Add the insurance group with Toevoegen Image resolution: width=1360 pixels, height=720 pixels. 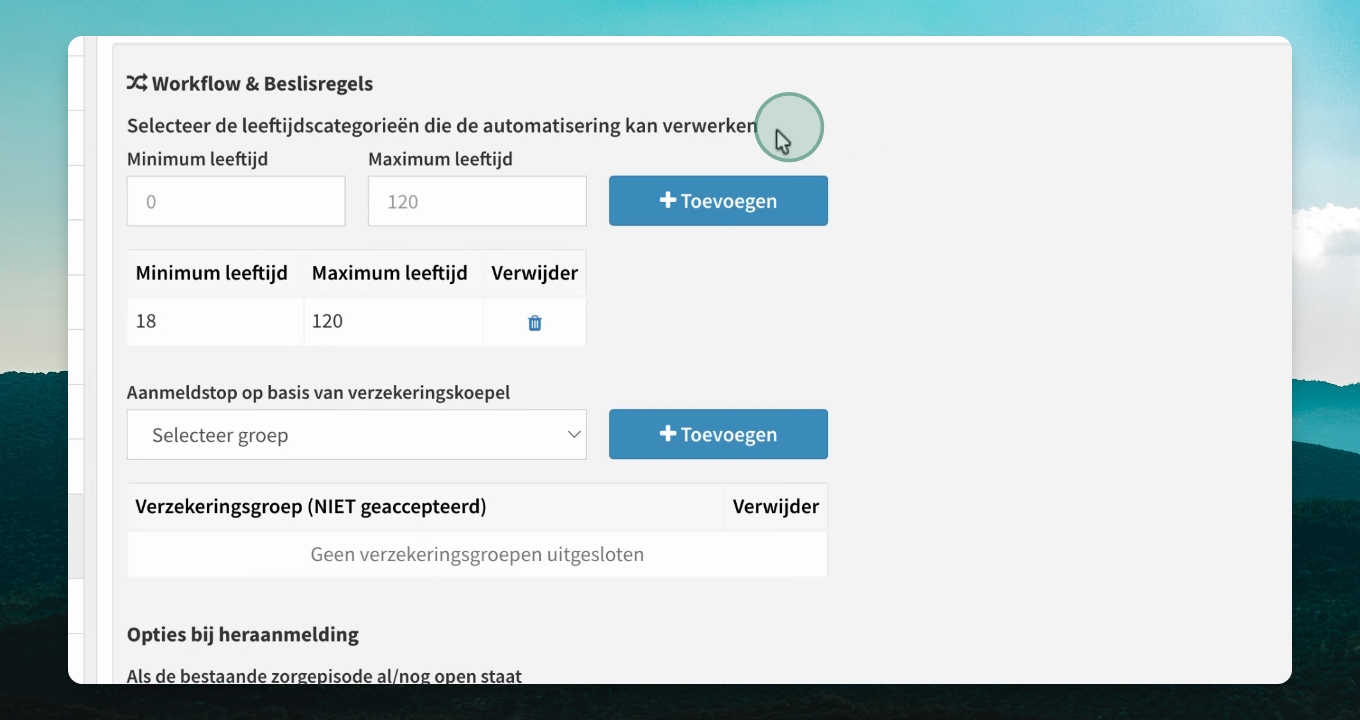pyautogui.click(x=718, y=434)
